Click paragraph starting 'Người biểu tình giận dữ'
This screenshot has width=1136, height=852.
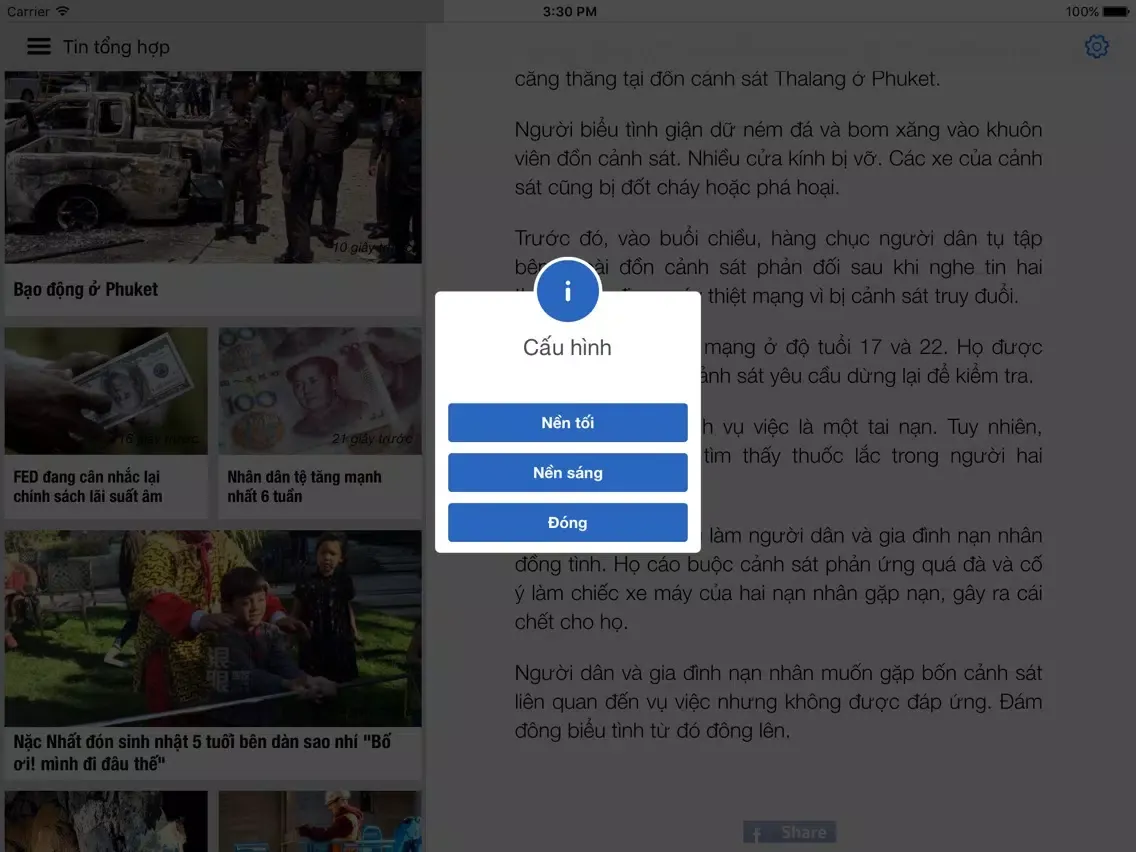coord(778,159)
